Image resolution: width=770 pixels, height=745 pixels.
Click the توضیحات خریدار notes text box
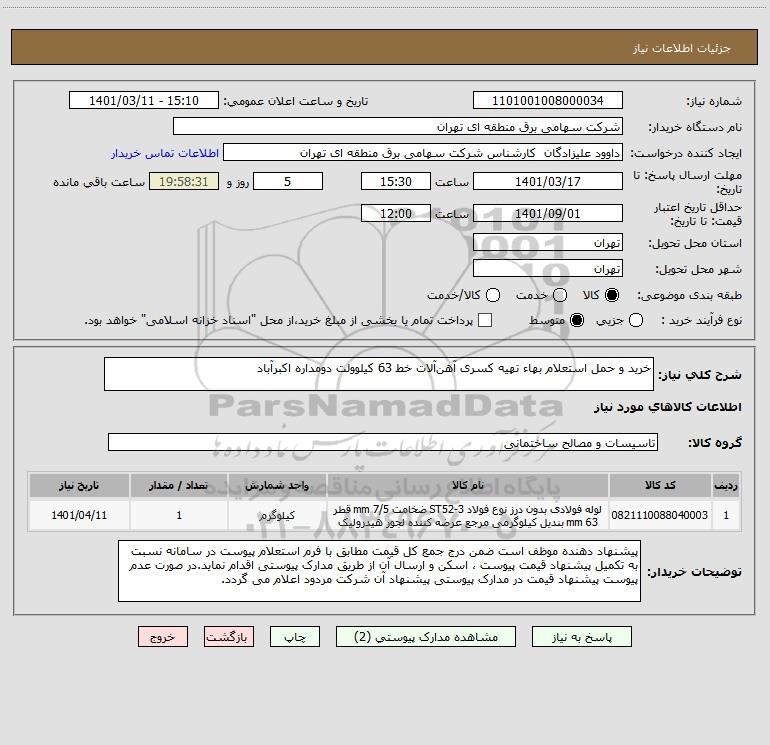point(379,571)
